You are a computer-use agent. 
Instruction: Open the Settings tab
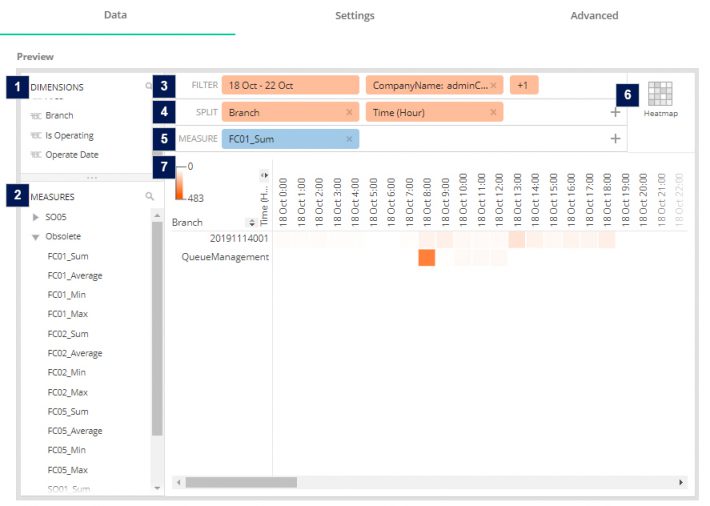(355, 15)
